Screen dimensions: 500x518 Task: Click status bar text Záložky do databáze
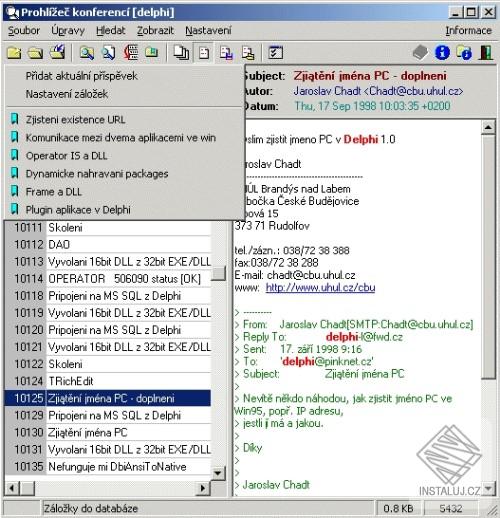[91, 508]
